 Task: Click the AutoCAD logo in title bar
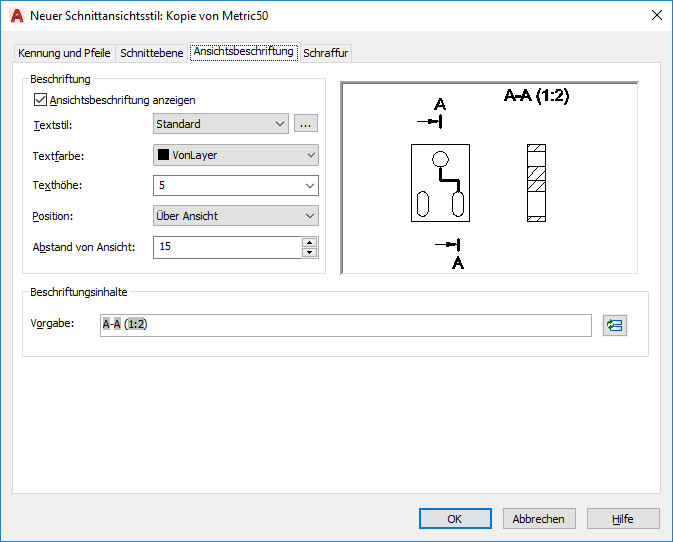[17, 16]
